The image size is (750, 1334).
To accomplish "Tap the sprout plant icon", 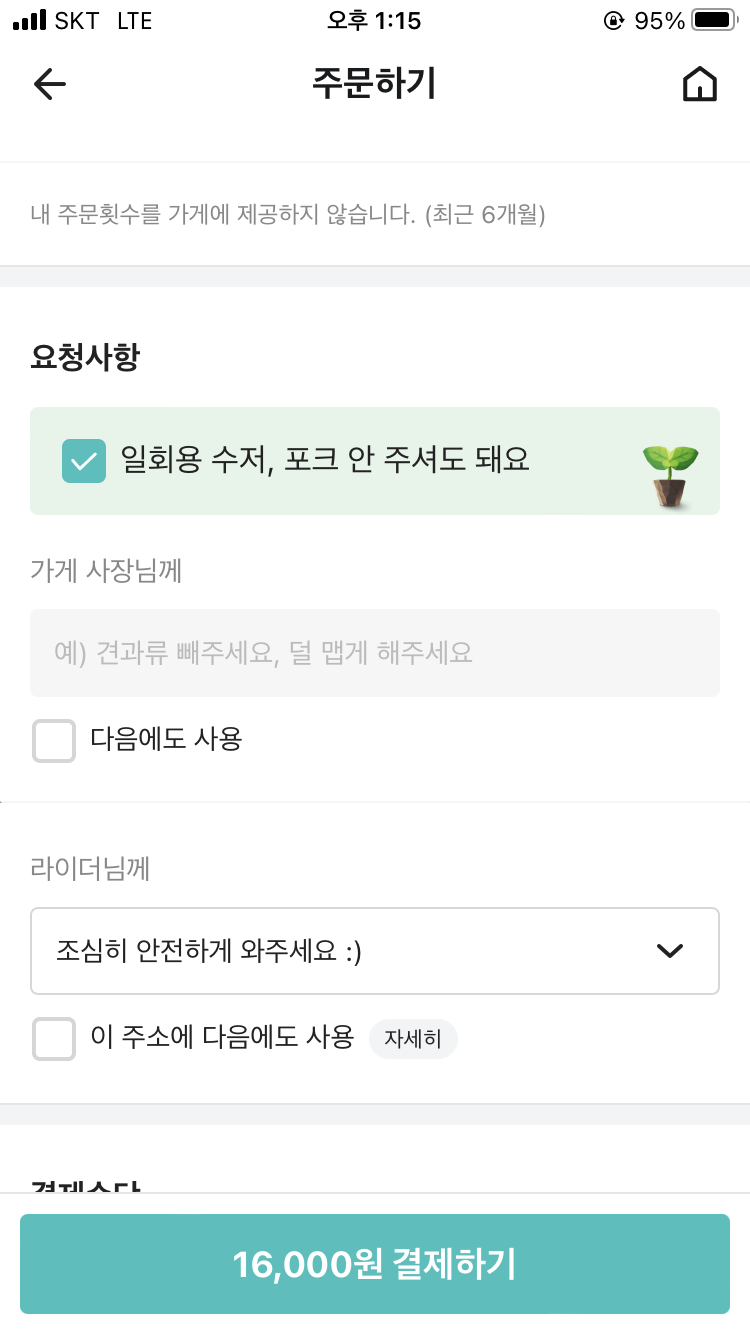I will [x=670, y=474].
